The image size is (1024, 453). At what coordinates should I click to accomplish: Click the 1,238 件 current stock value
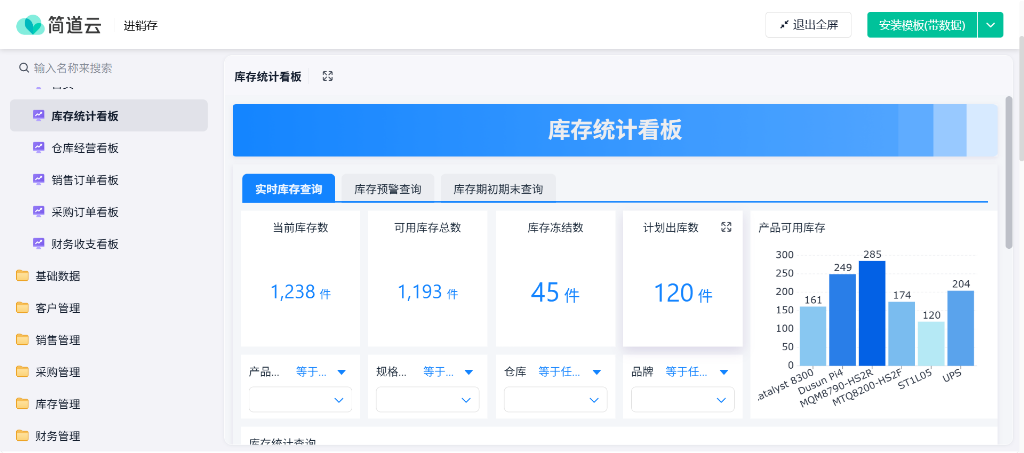click(300, 292)
